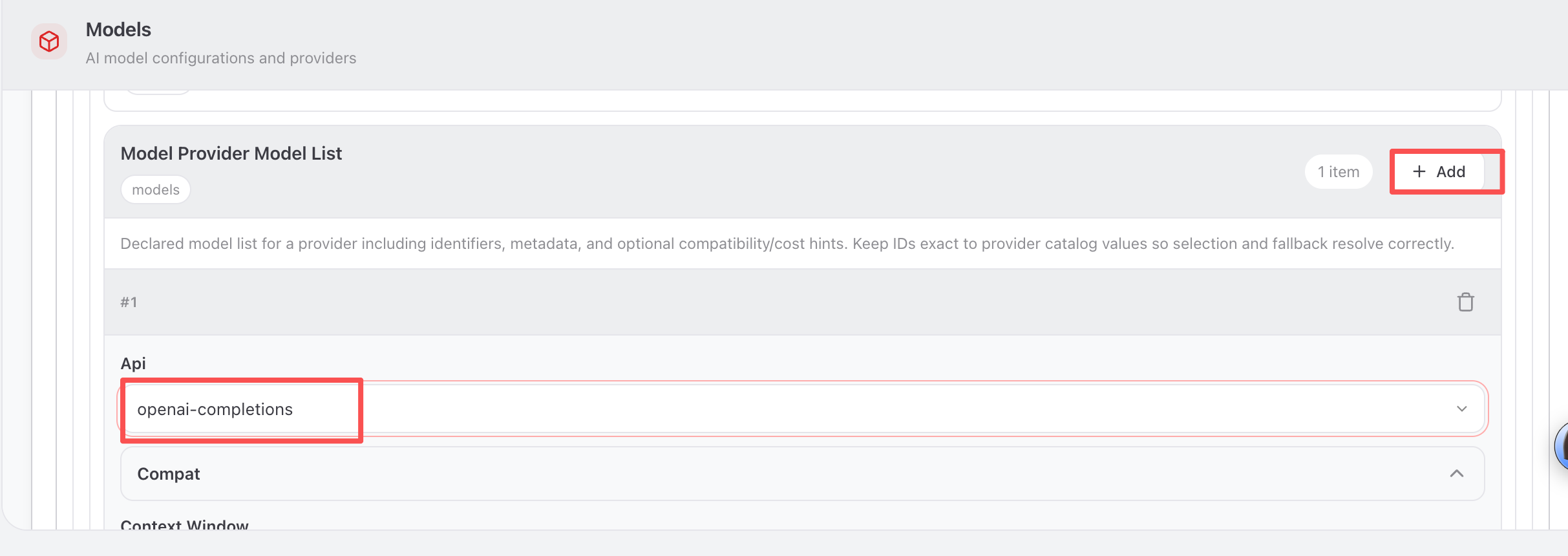
Task: Click the "#1" item header label
Action: (129, 302)
